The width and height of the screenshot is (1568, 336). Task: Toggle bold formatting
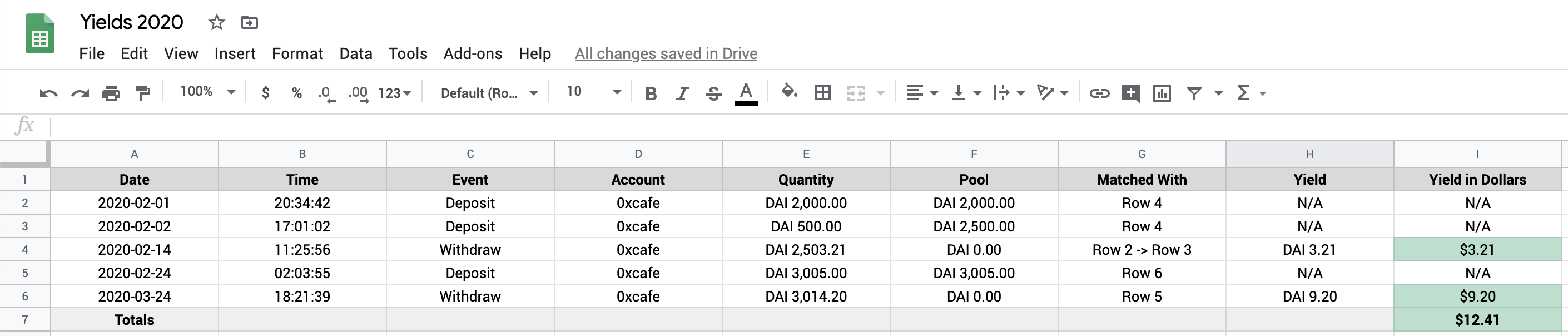tap(651, 93)
